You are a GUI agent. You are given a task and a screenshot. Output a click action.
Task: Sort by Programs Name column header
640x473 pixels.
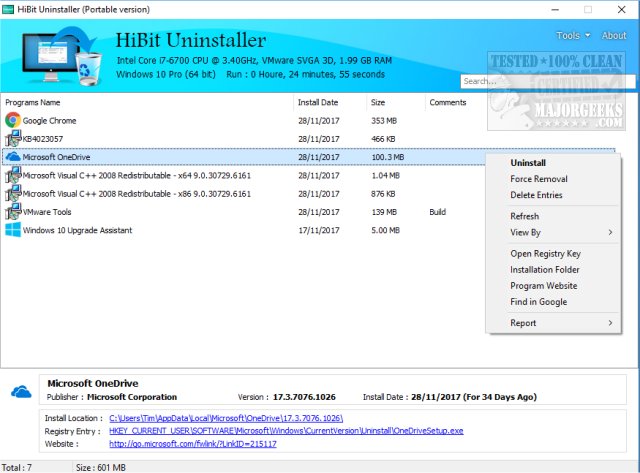(x=33, y=102)
